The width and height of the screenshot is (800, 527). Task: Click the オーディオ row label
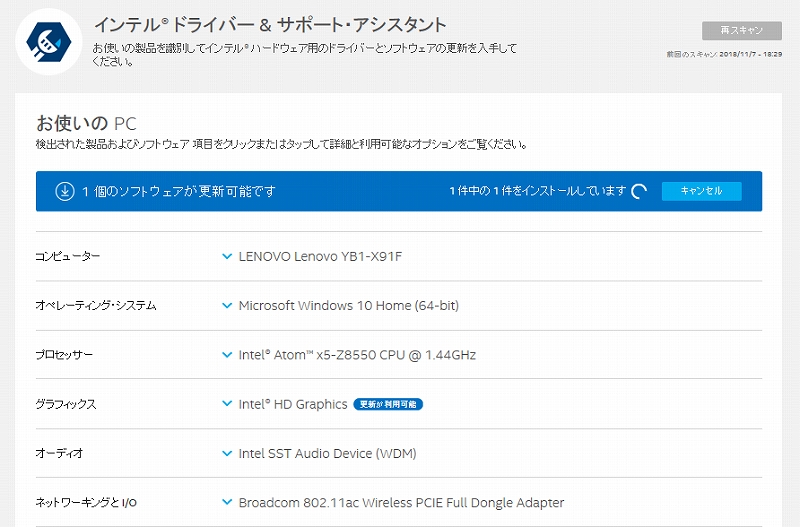point(59,453)
